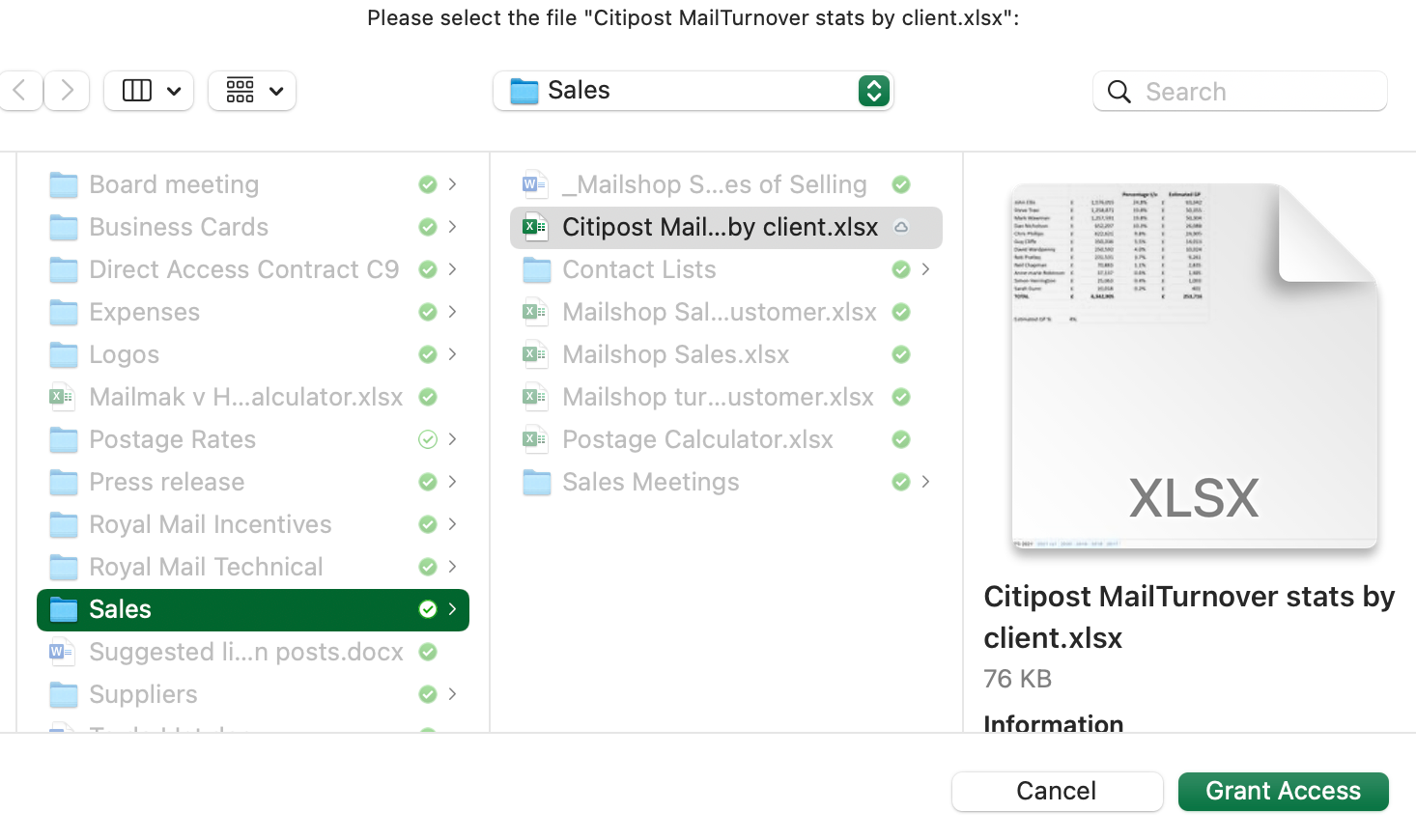This screenshot has width=1416, height=840.
Task: Click the Excel icon for Mailshop Sales.xlsx
Action: (x=535, y=354)
